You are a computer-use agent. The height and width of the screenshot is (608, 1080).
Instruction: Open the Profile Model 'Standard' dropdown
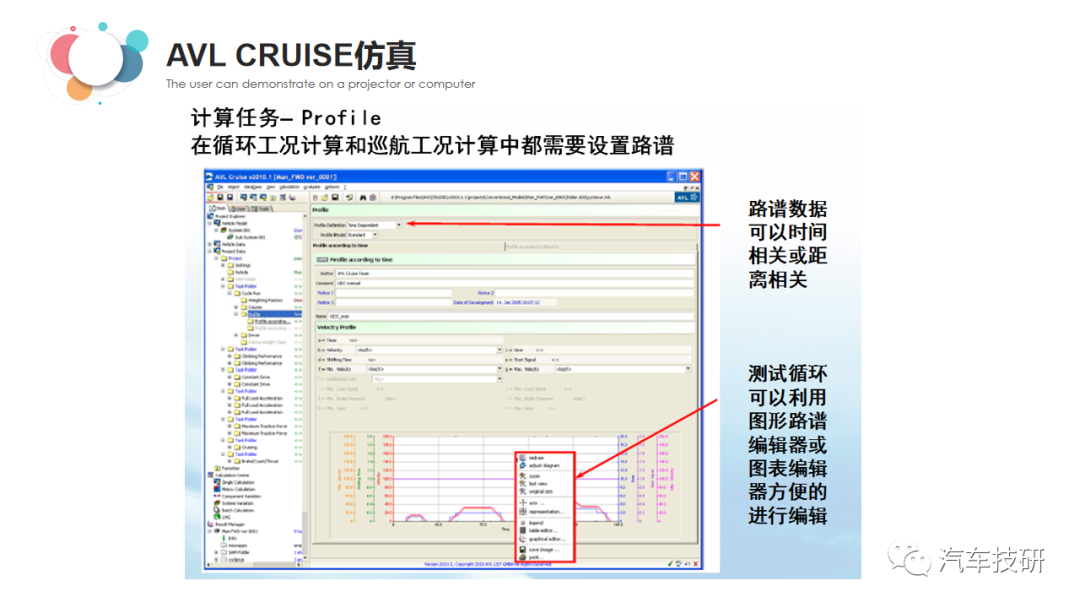point(375,235)
